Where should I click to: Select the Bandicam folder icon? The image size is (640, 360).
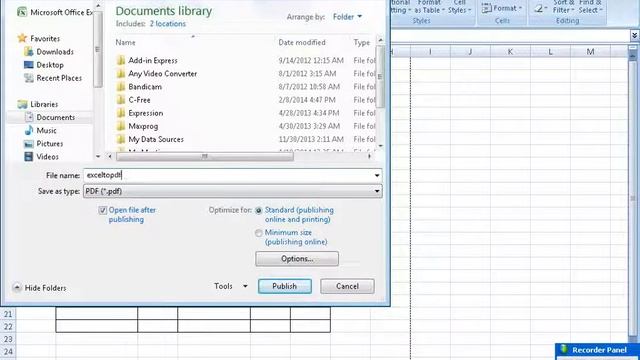click(120, 87)
